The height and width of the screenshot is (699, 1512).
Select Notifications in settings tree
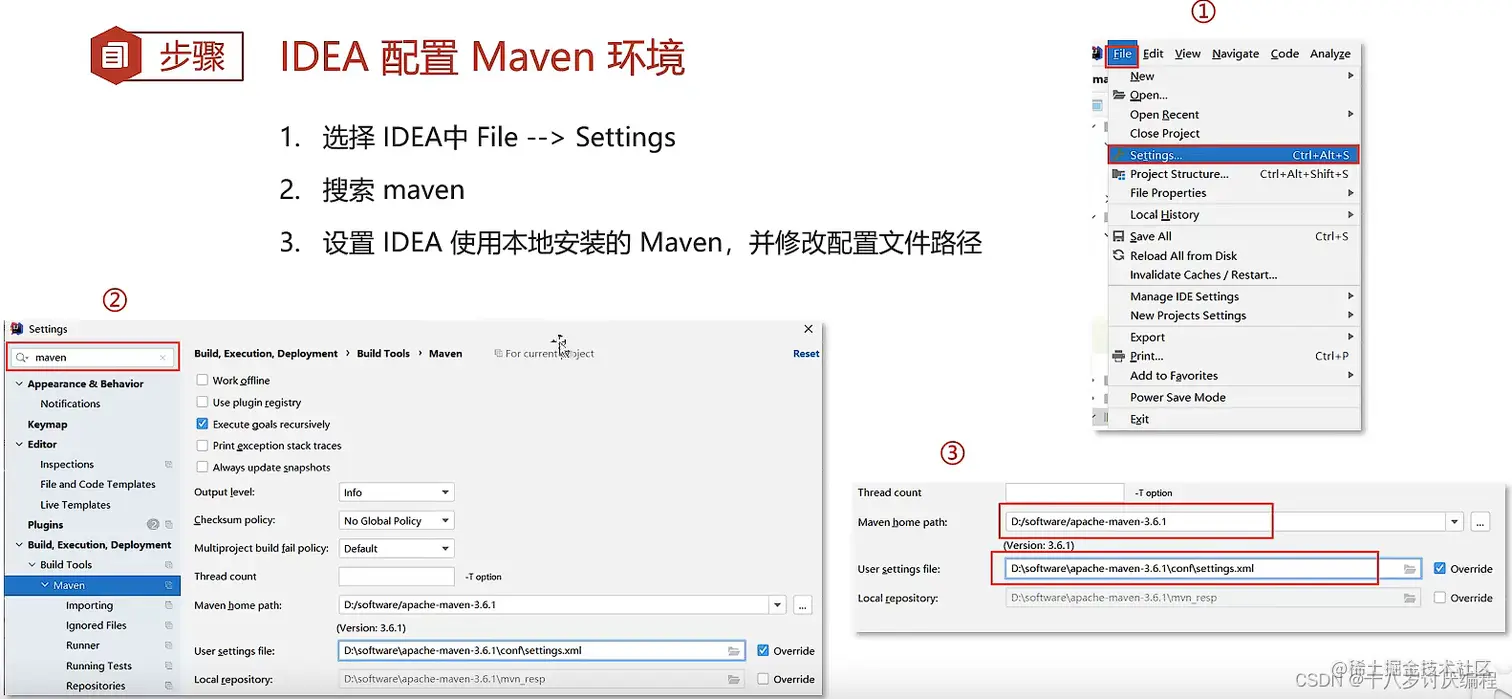tap(70, 404)
